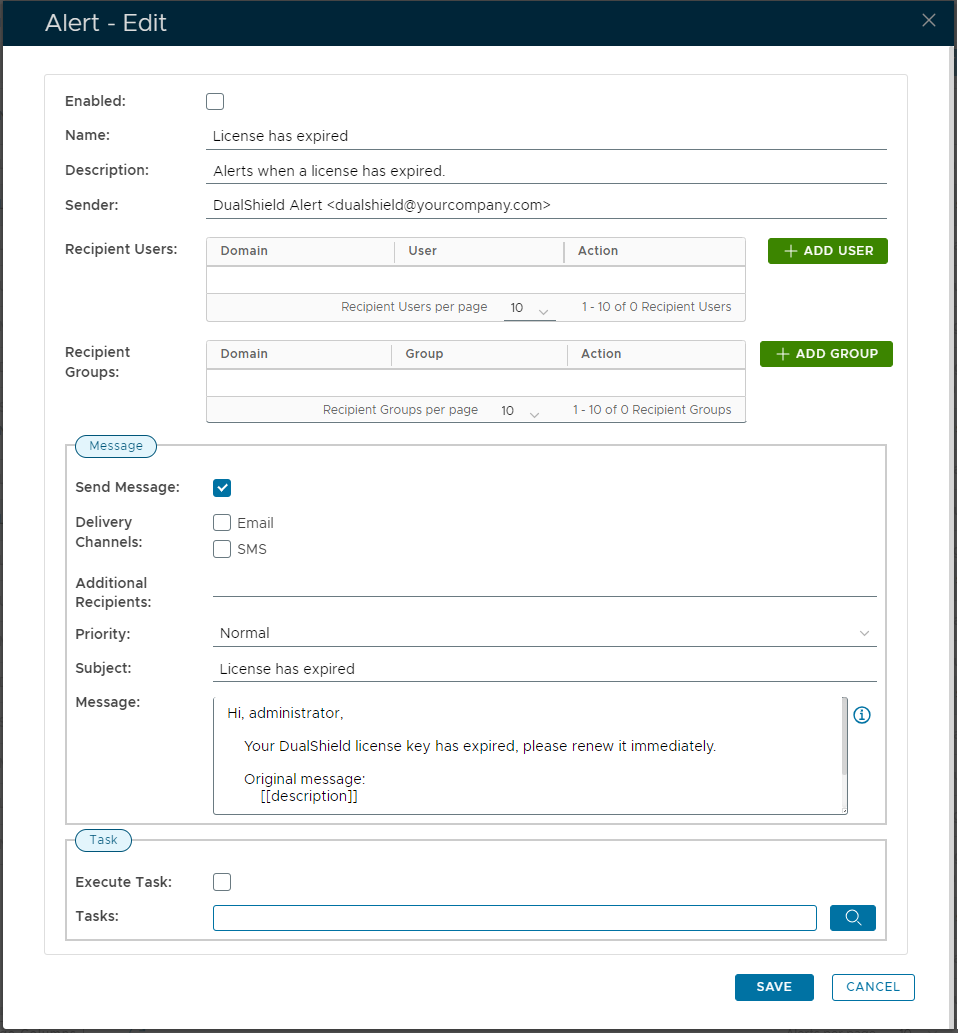Screen dimensions: 958x1033
Task: Close the Alert Edit dialog
Action: point(929,20)
